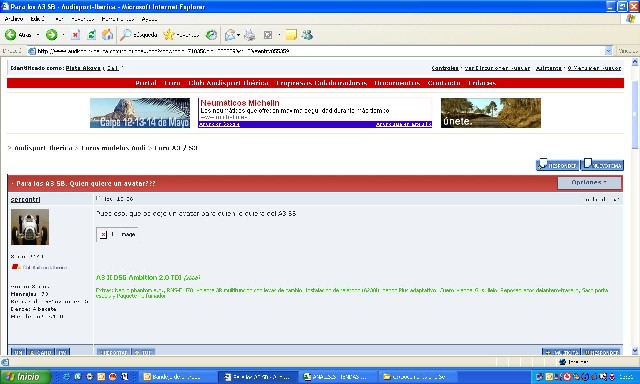Open the History globe-clock icon

click(x=211, y=35)
